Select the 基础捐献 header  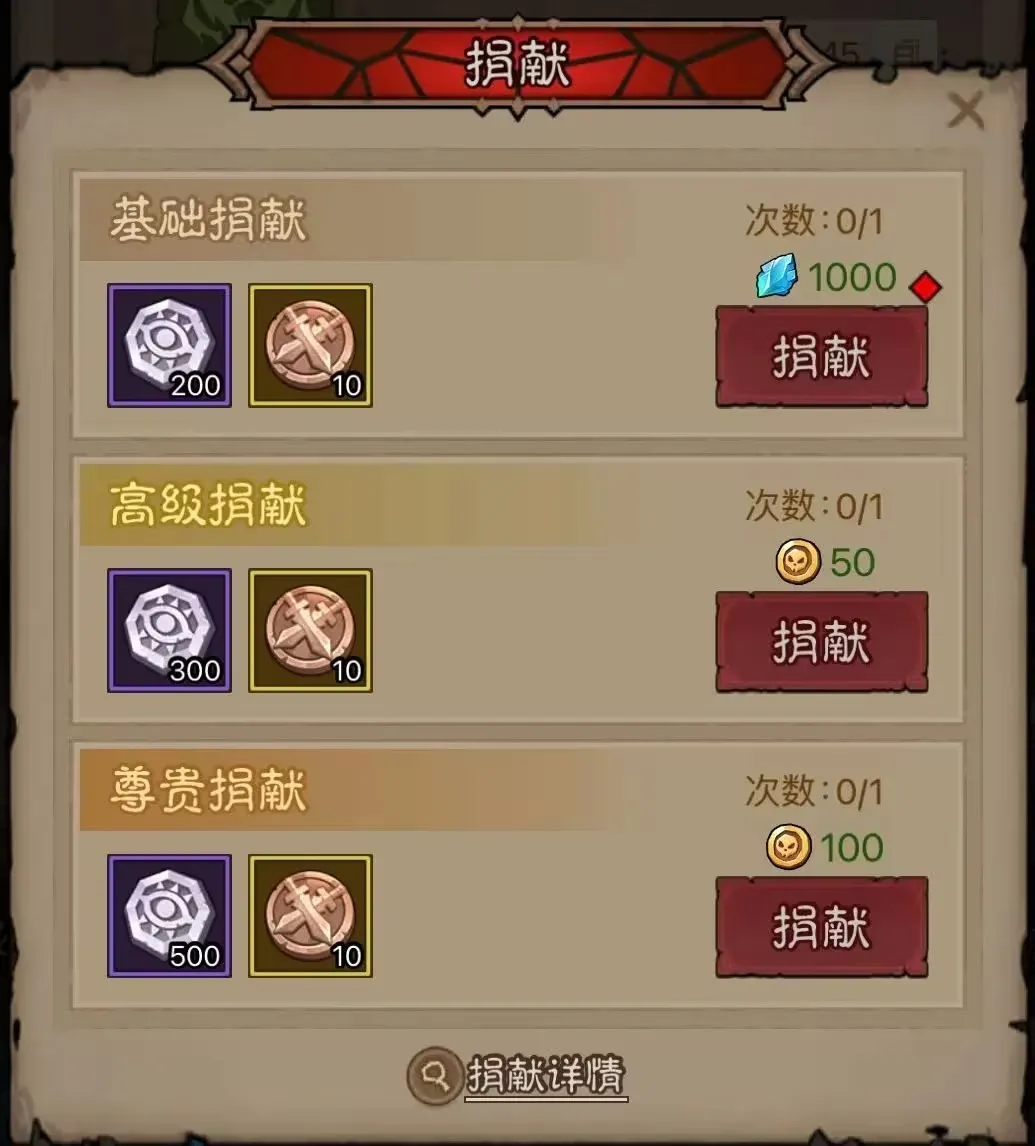[208, 219]
